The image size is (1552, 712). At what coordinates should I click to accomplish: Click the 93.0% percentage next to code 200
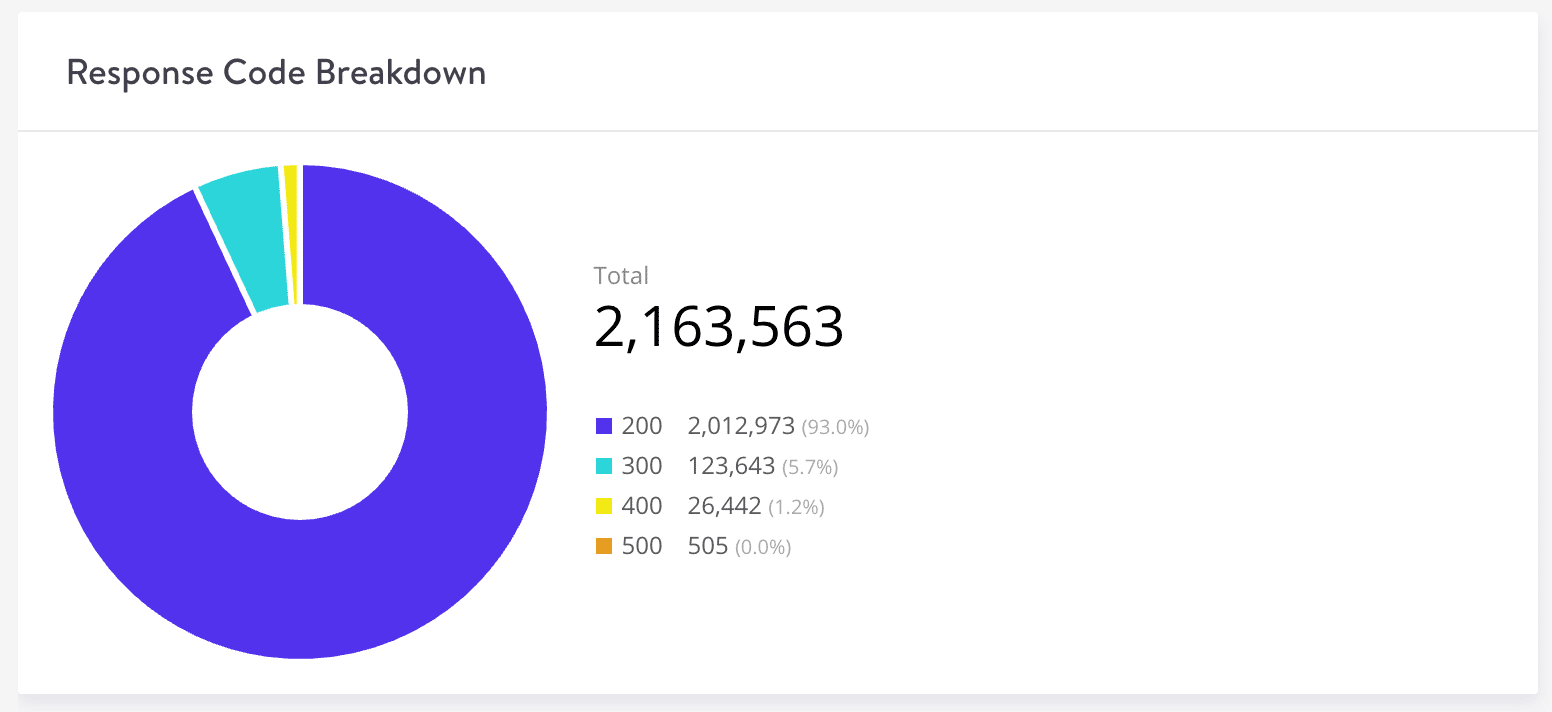pos(836,426)
